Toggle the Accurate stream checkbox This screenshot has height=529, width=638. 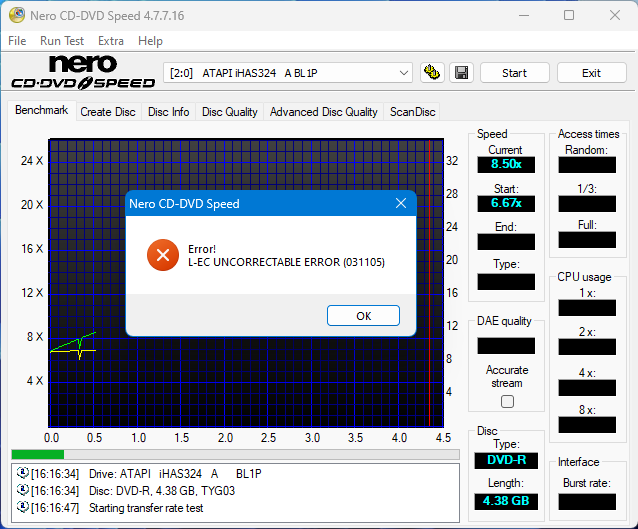point(507,402)
